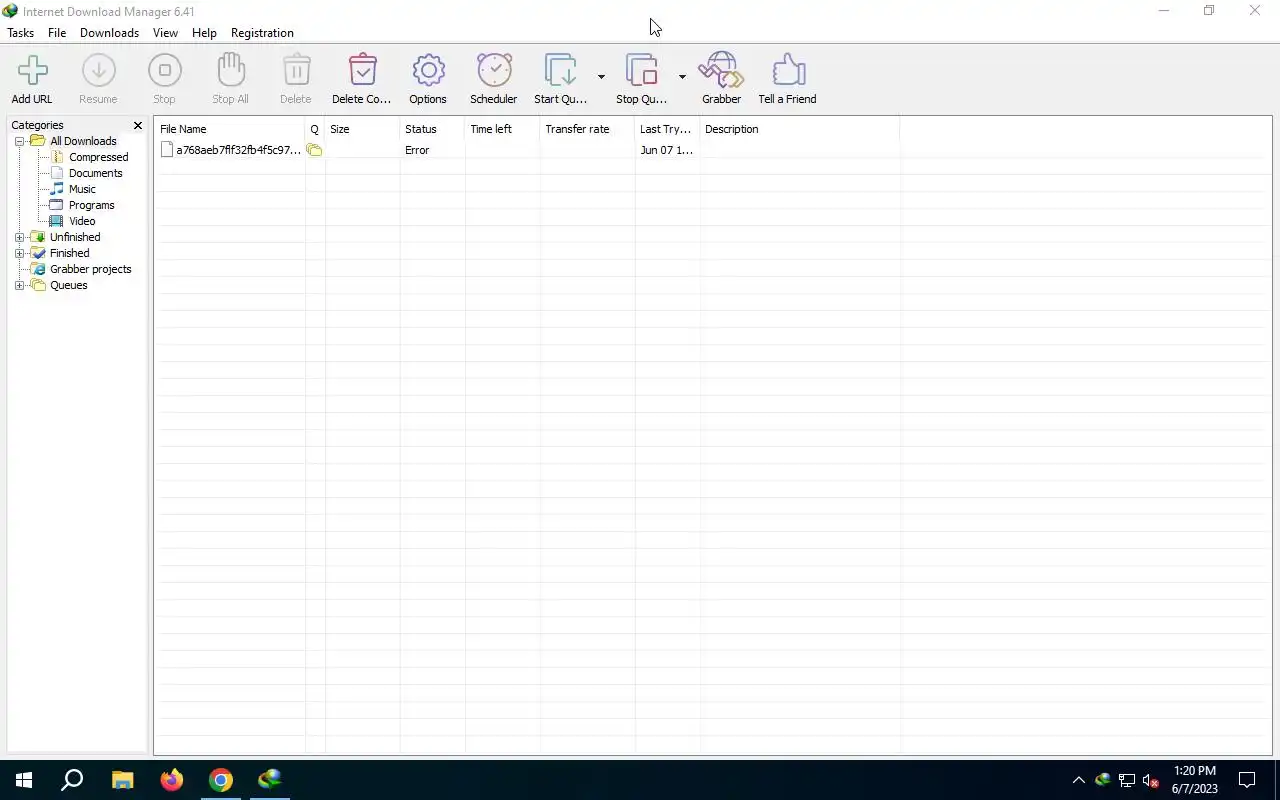The image size is (1280, 800).
Task: Open the Help menu
Action: pos(204,33)
